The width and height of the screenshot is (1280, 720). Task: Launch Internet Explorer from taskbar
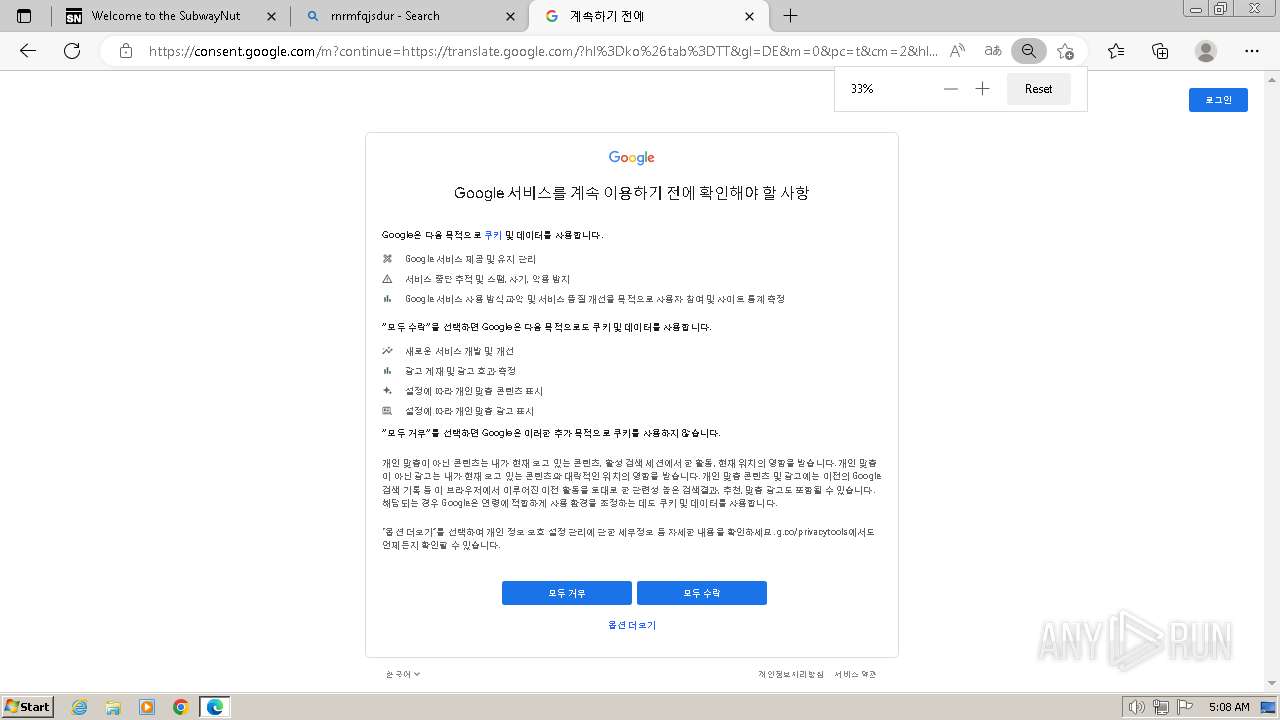80,707
